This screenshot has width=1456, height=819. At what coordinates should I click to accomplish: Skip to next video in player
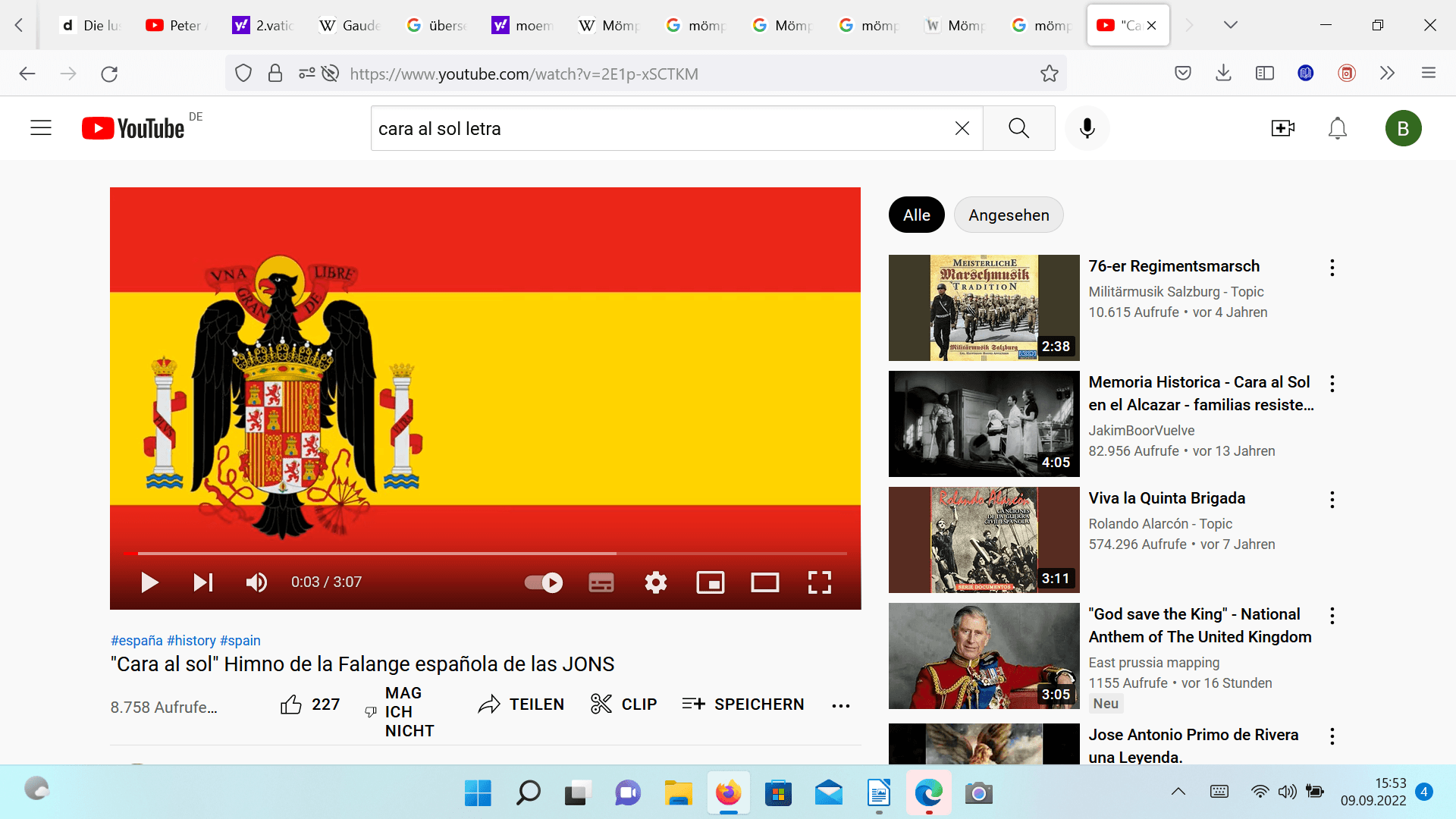point(202,582)
